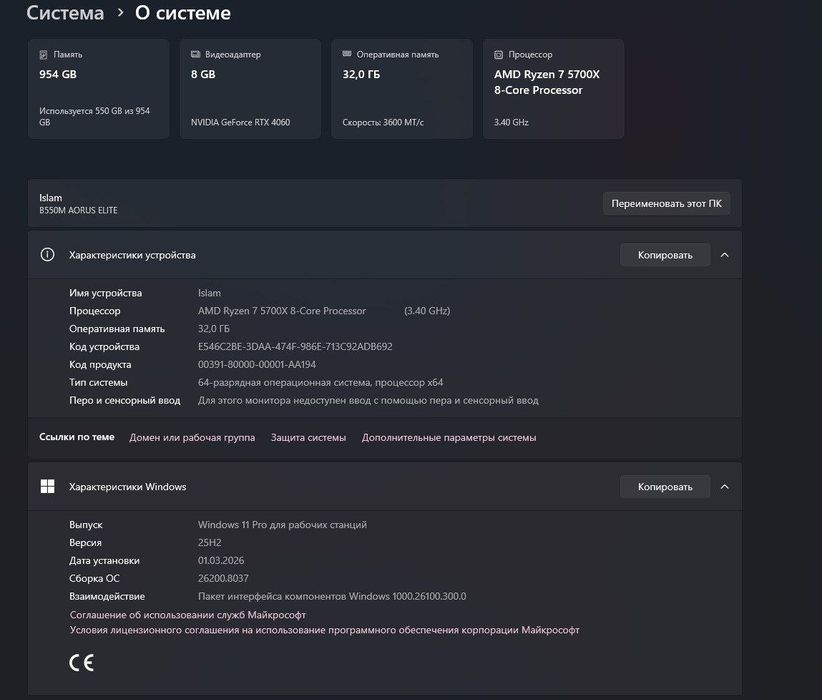822x700 pixels.
Task: Click the Windows logo icon
Action: (47, 487)
